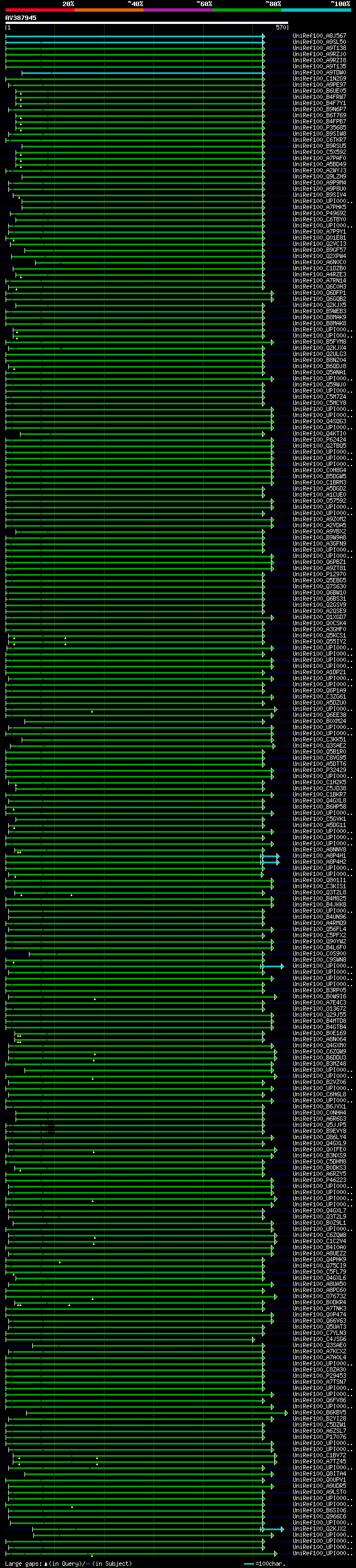Open hit UniRef100_Q75CI9
Viewport: 356px width, 1568px height.
coord(319,1265)
